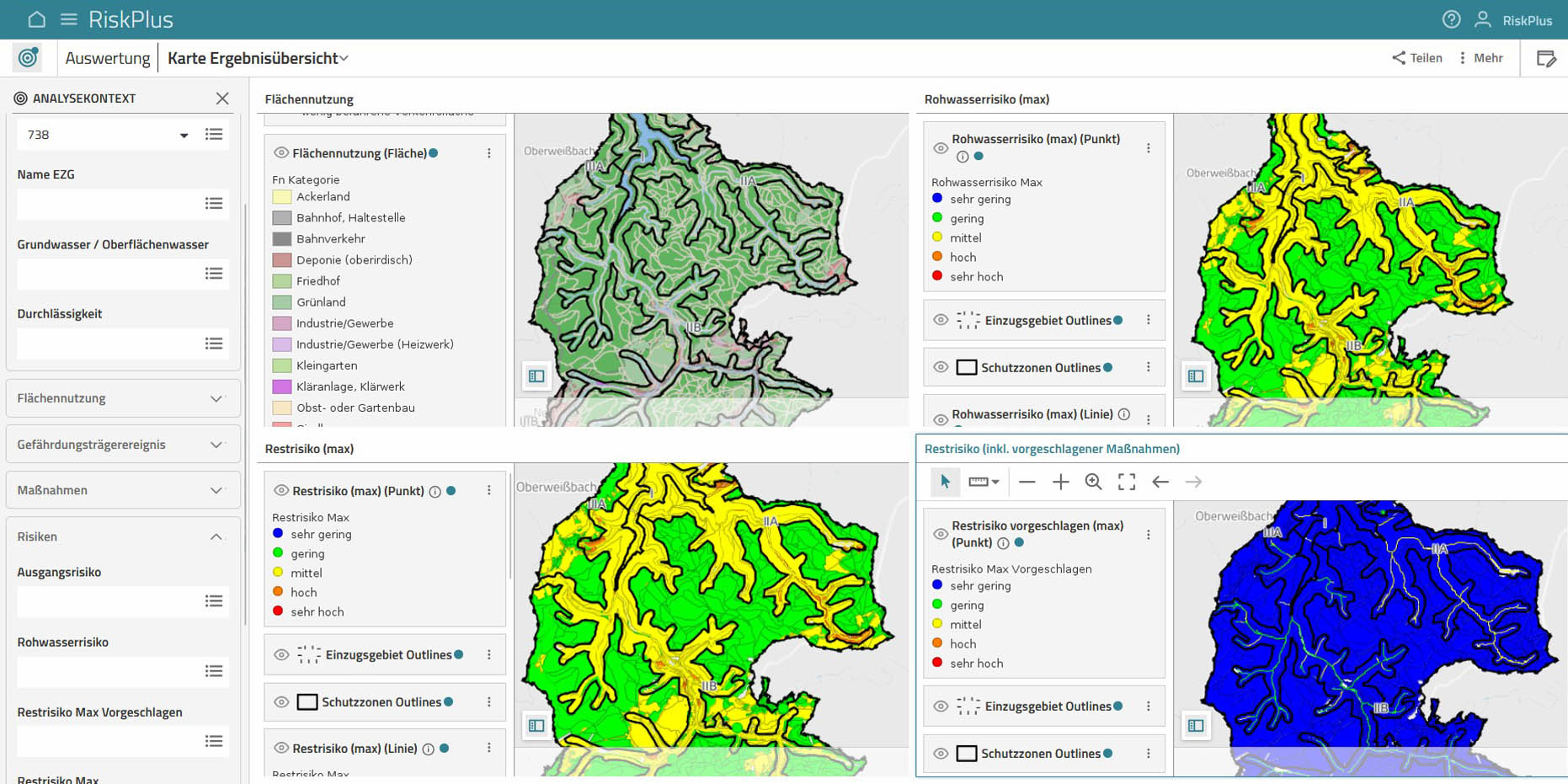Open the Mehr menu
Viewport: 1568px width, 784px height.
(1481, 58)
